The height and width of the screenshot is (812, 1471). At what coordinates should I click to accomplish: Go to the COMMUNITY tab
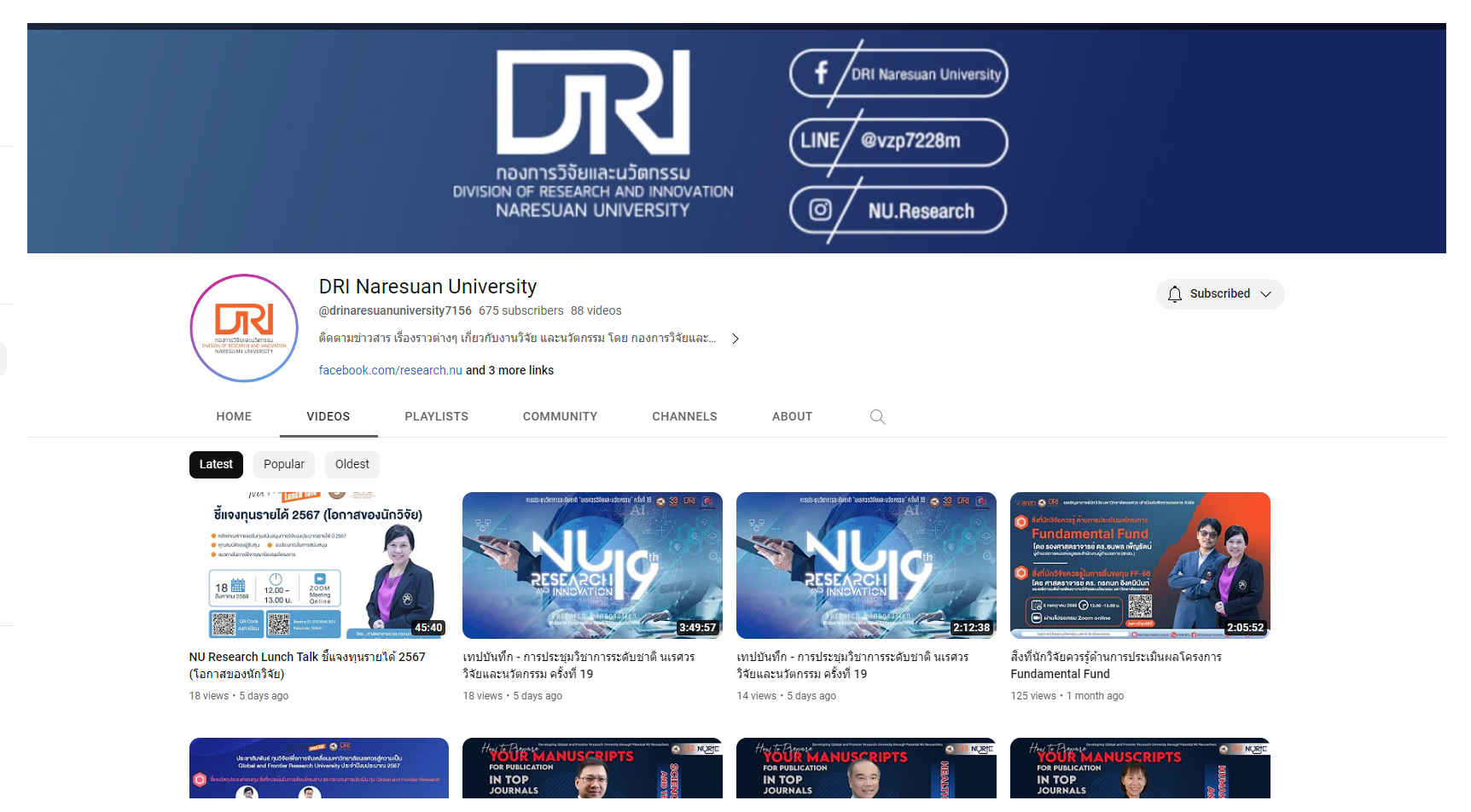click(x=560, y=416)
